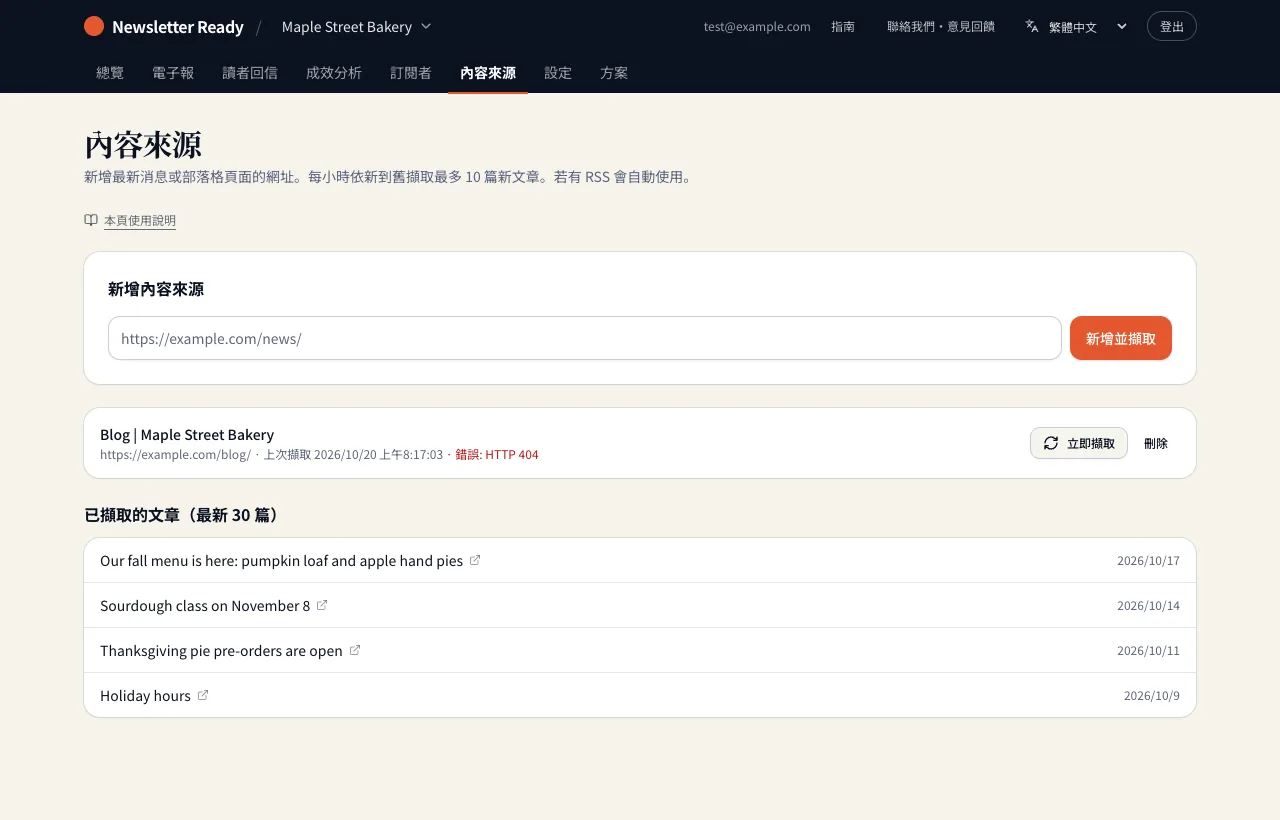Click the date 2026/10/14
1280x820 pixels.
pos(1148,605)
